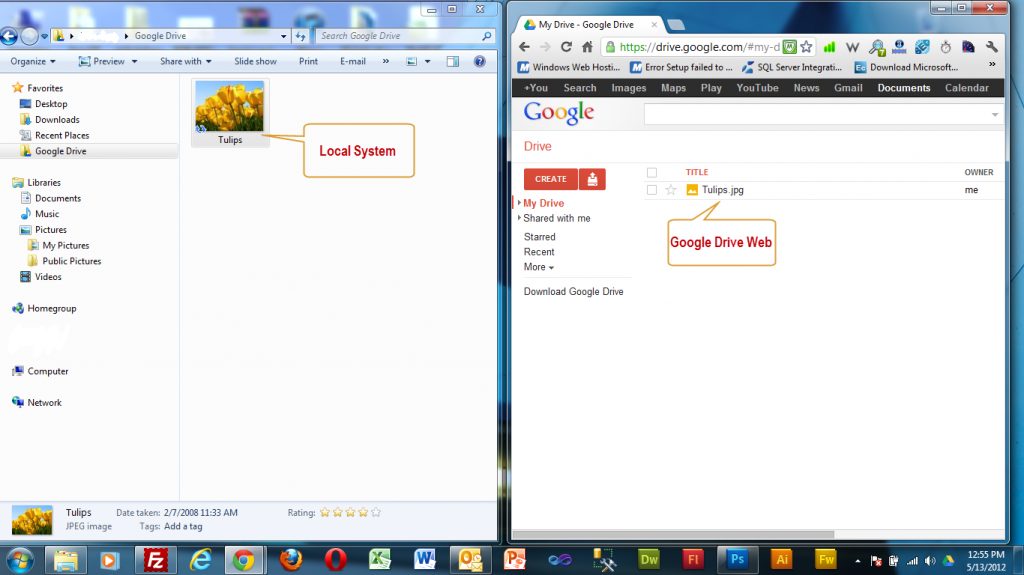Open FileZilla from the taskbar
Image resolution: width=1024 pixels, height=575 pixels.
pyautogui.click(x=155, y=560)
